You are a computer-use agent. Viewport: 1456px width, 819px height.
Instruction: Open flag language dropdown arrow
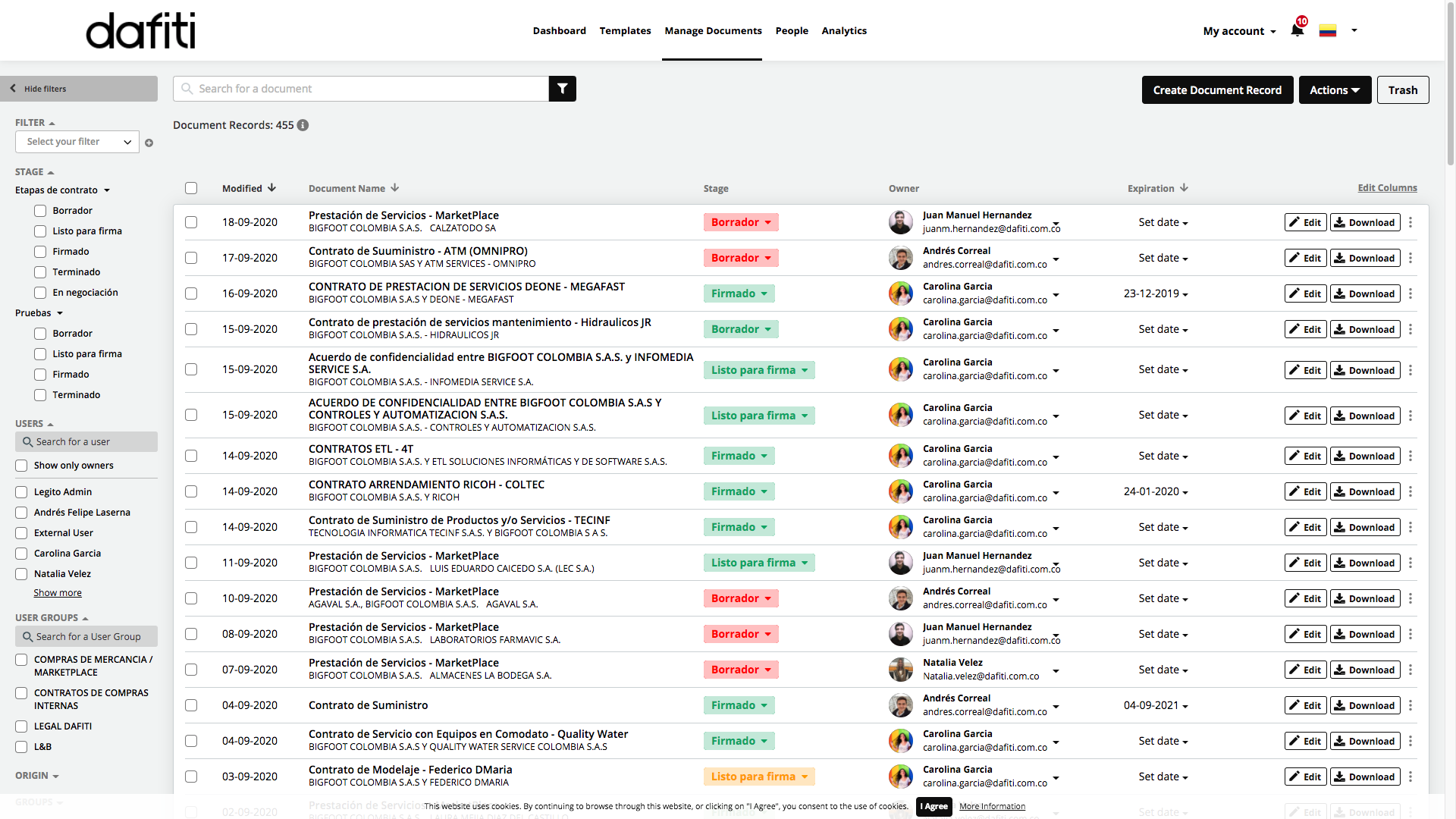pos(1354,30)
